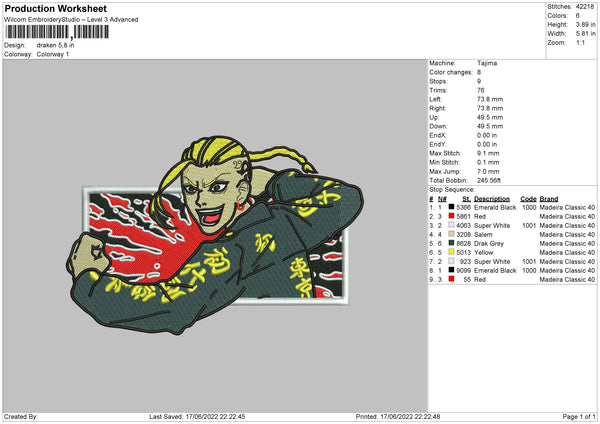
Task: Pick the Yellow color swatch in row 6
Action: point(451,252)
